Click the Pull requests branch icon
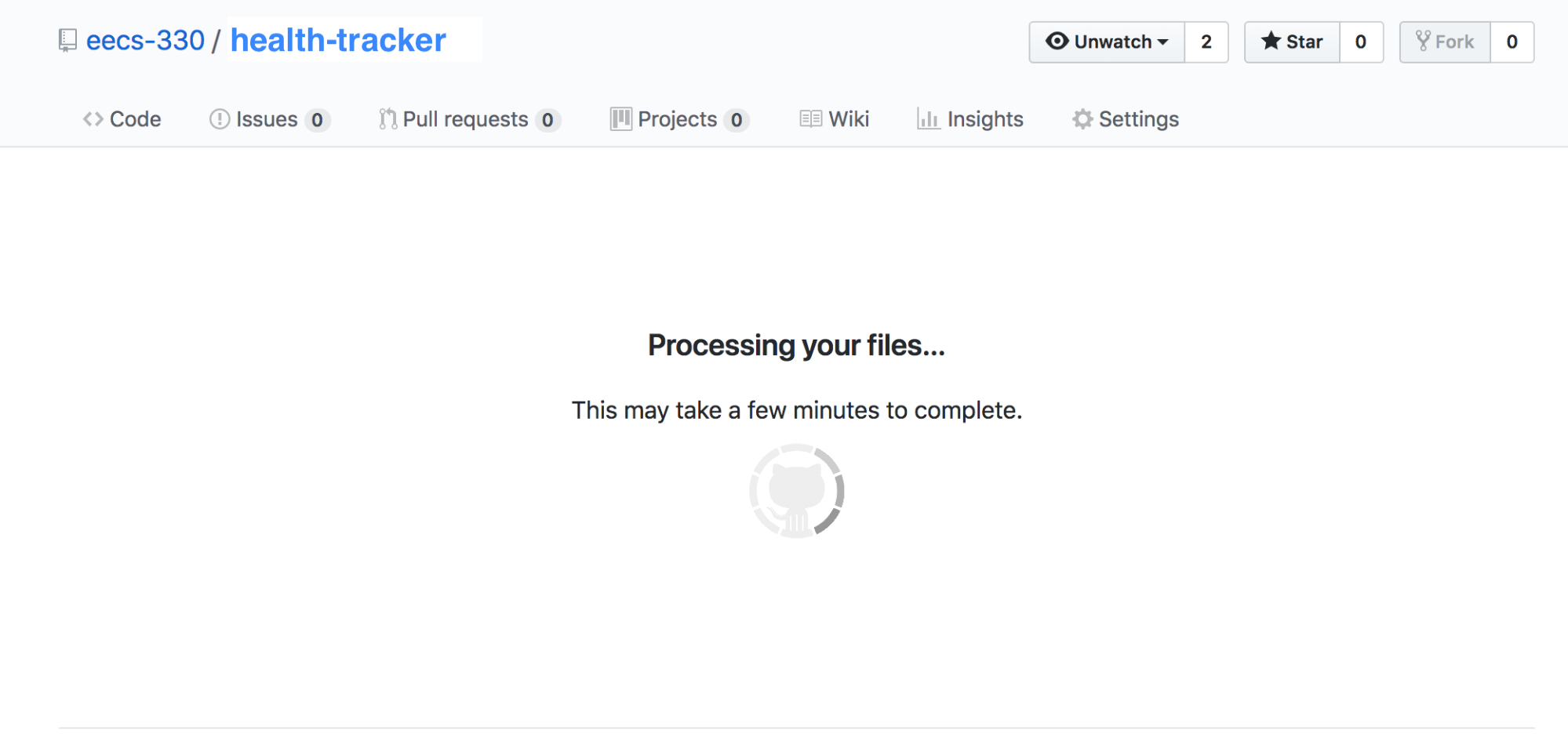The image size is (1568, 752). pos(387,119)
